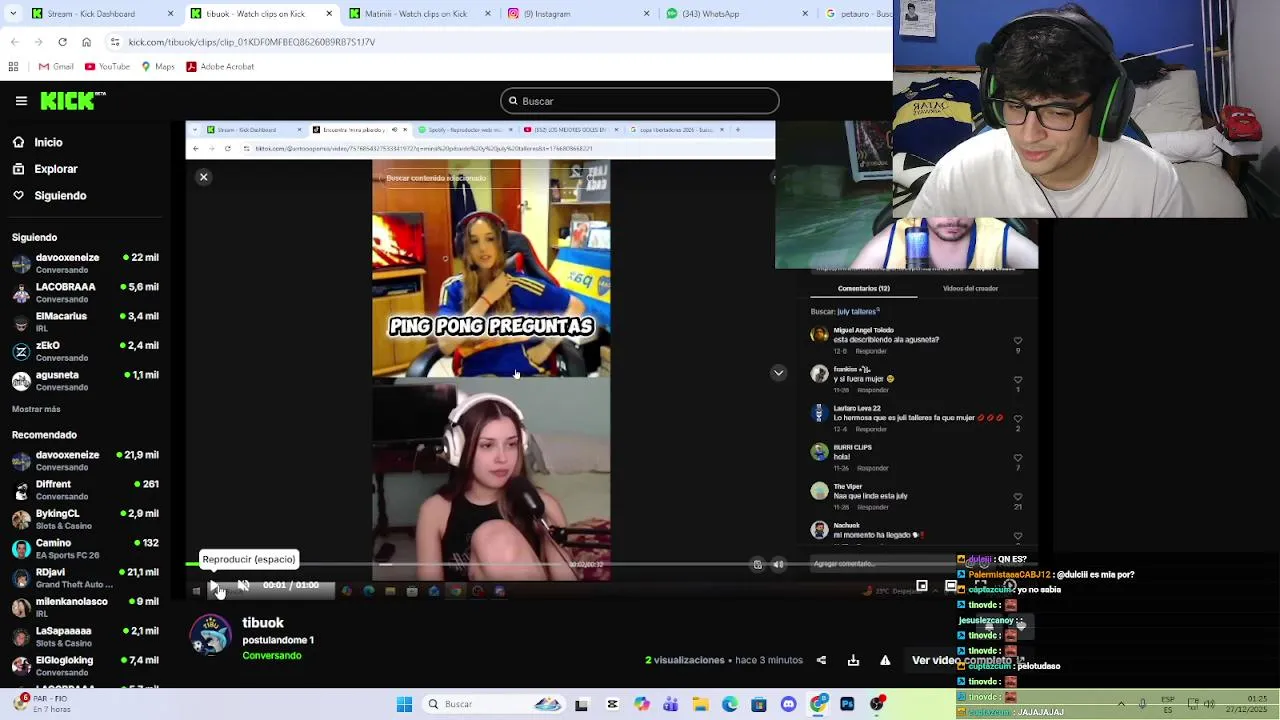Like BURRI CLIPS' comment
This screenshot has width=1280, height=720.
click(1018, 458)
